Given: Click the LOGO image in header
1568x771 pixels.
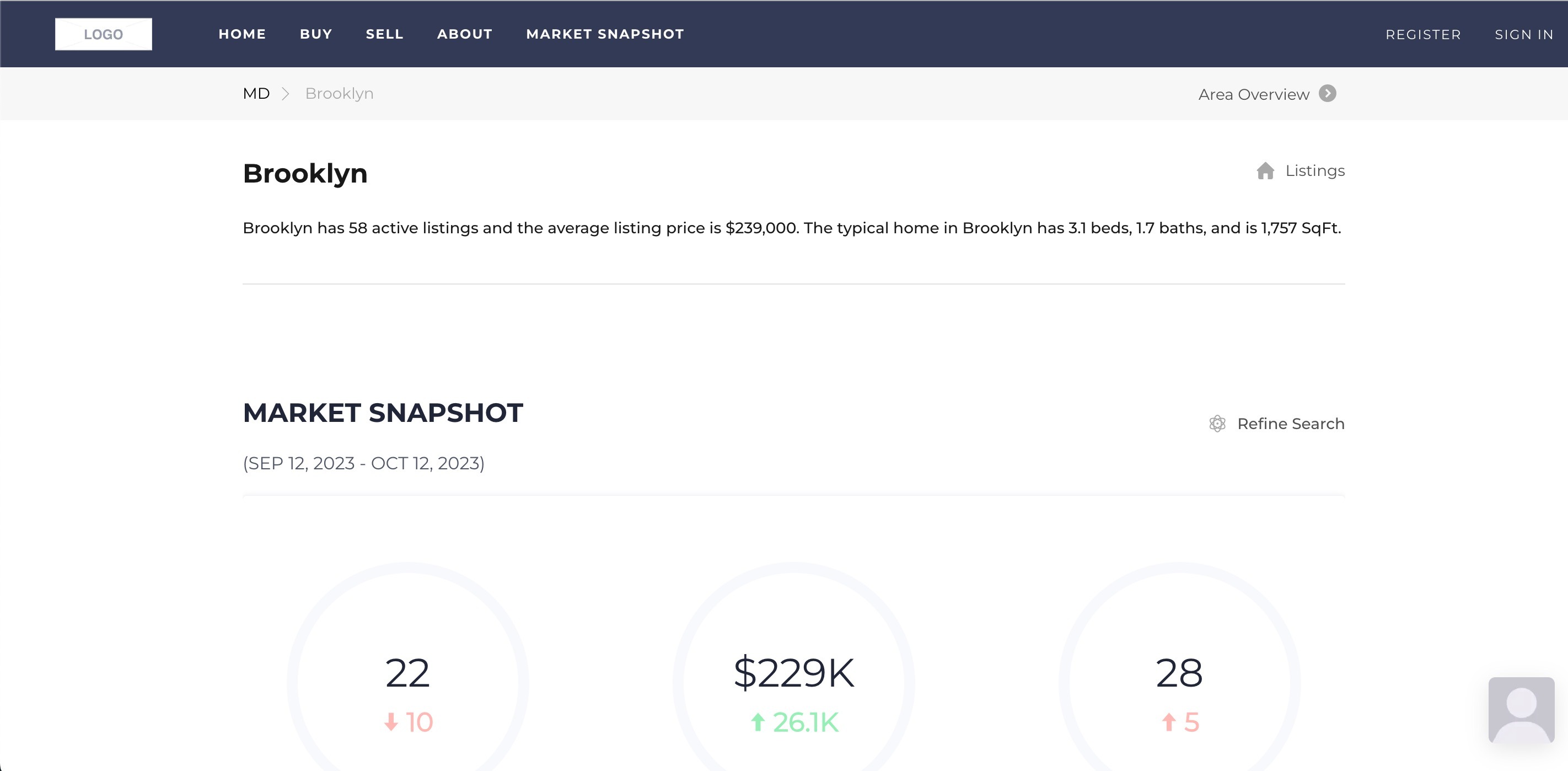Looking at the screenshot, I should point(104,34).
